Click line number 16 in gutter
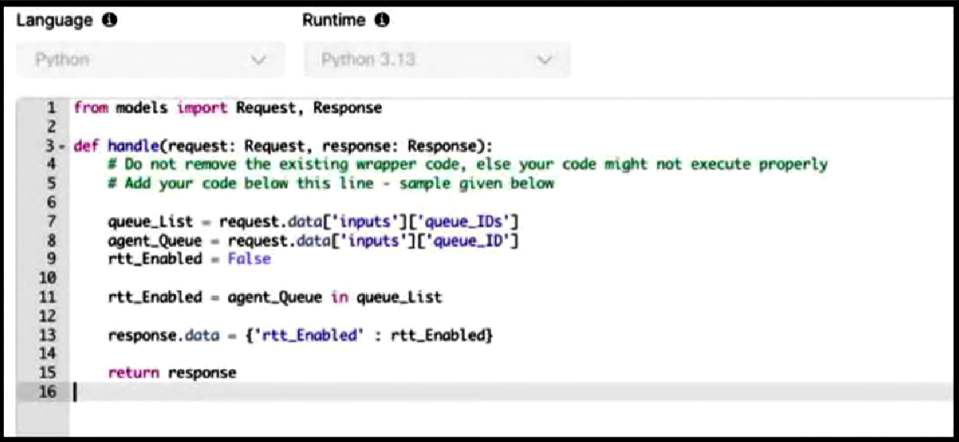 [x=48, y=392]
